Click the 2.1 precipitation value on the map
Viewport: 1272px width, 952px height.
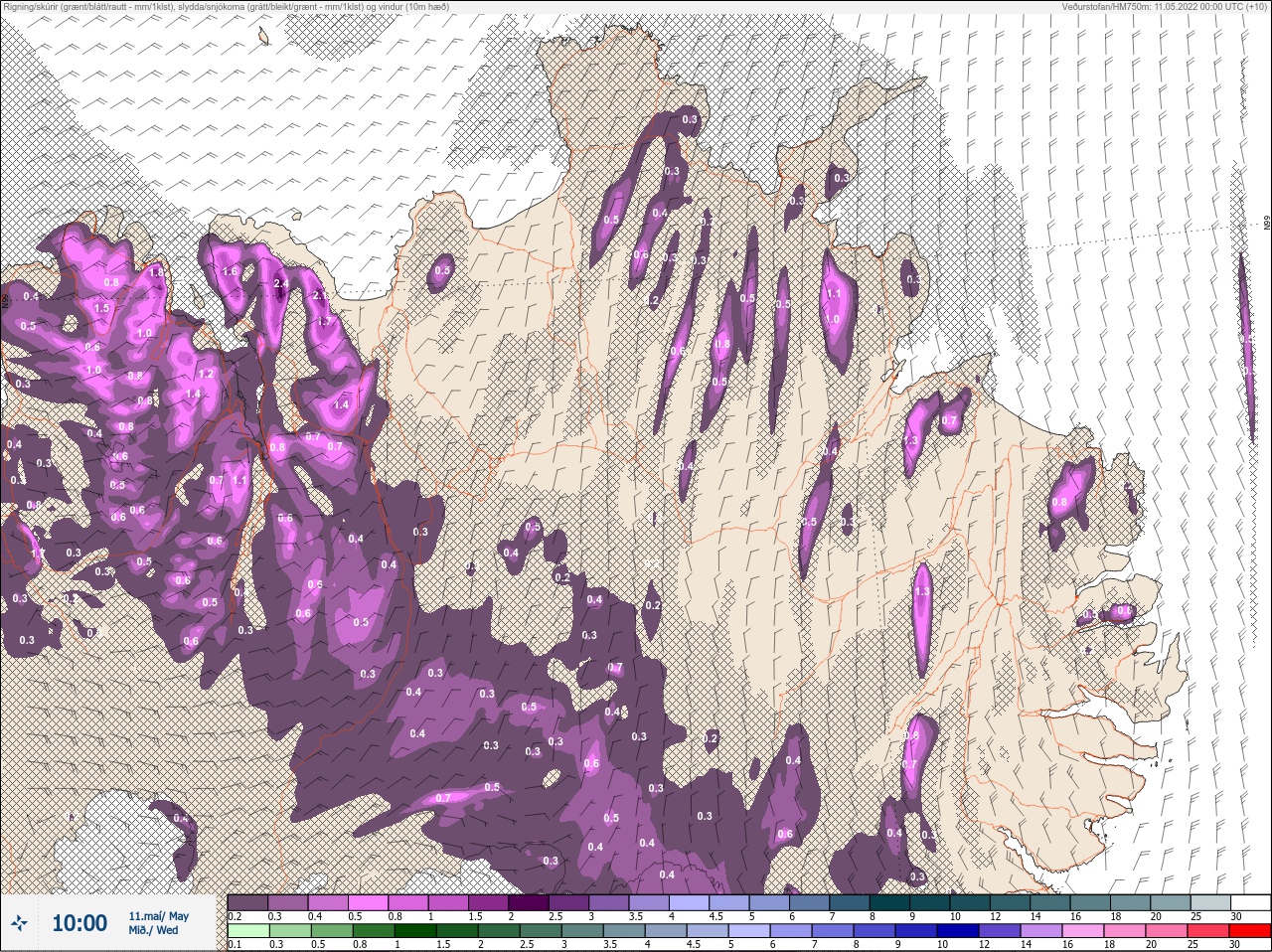(320, 296)
